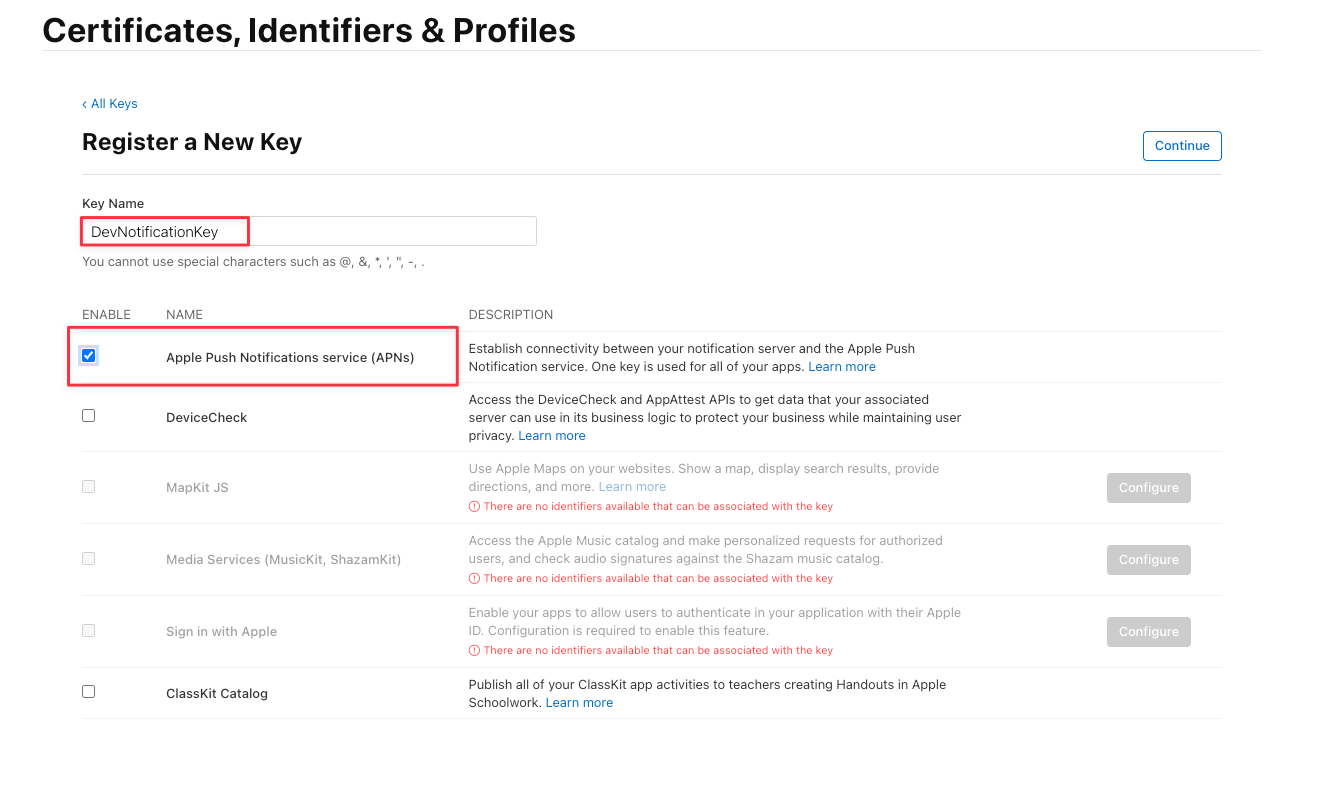Image resolution: width=1329 pixels, height=798 pixels.
Task: Click the Apple Push Notifications service name
Action: pos(290,357)
